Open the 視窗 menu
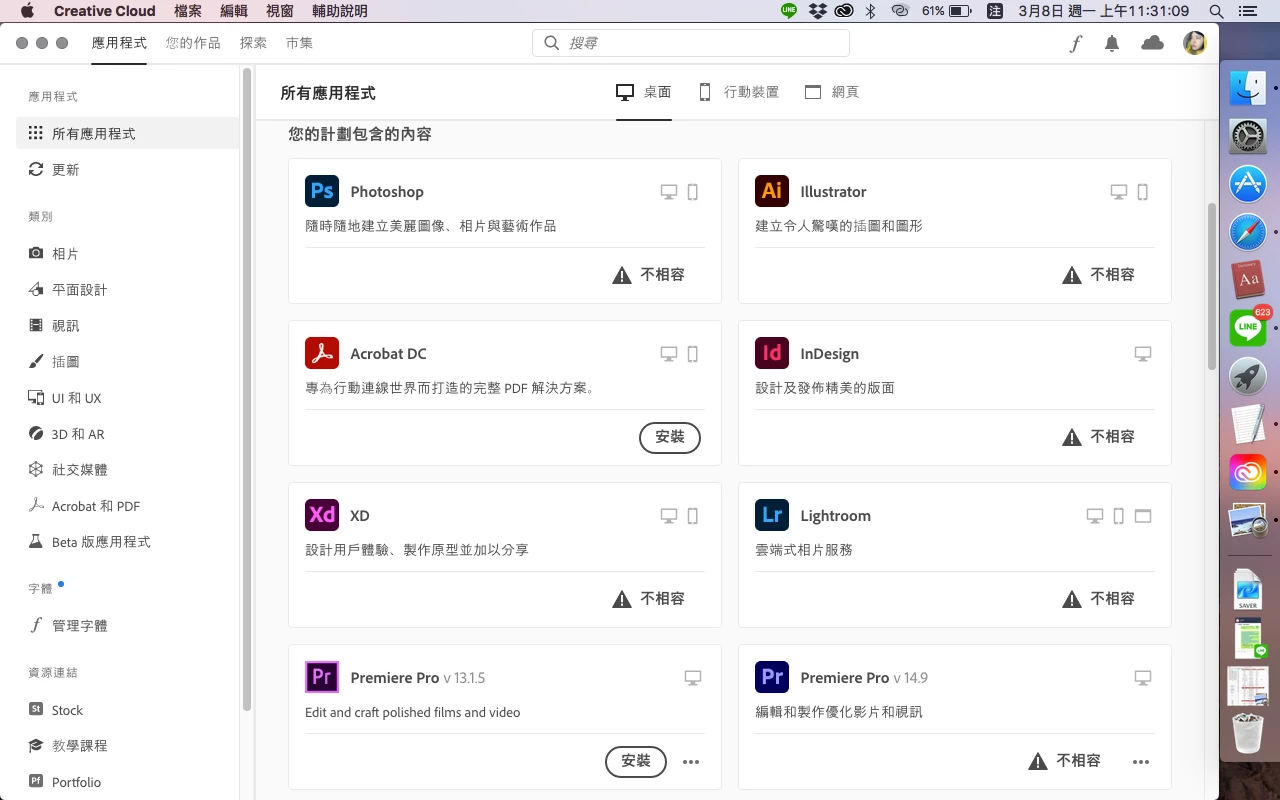The width and height of the screenshot is (1280, 800). coord(280,11)
